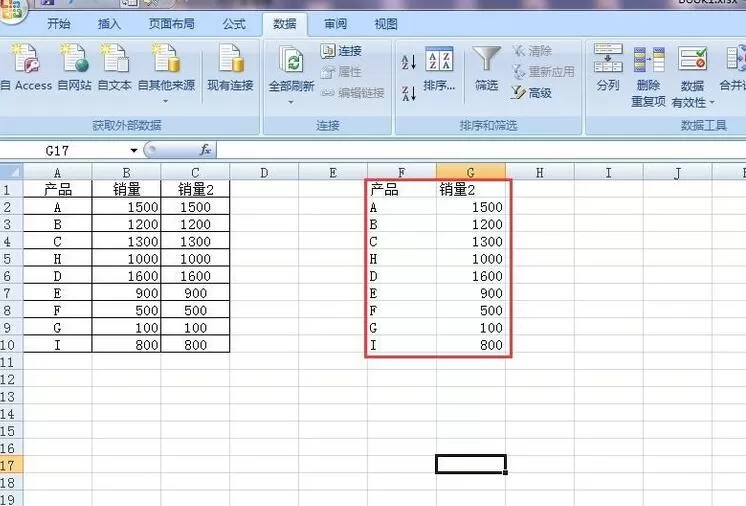The image size is (746, 506).
Task: Expand the 数据有效性 dropdown arrow
Action: [712, 102]
